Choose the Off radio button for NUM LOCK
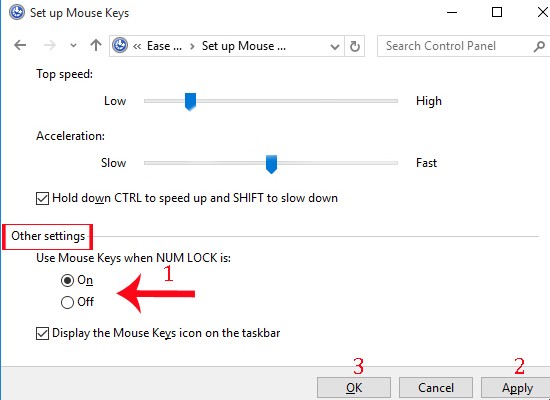This screenshot has height=400, width=550. coord(67,302)
